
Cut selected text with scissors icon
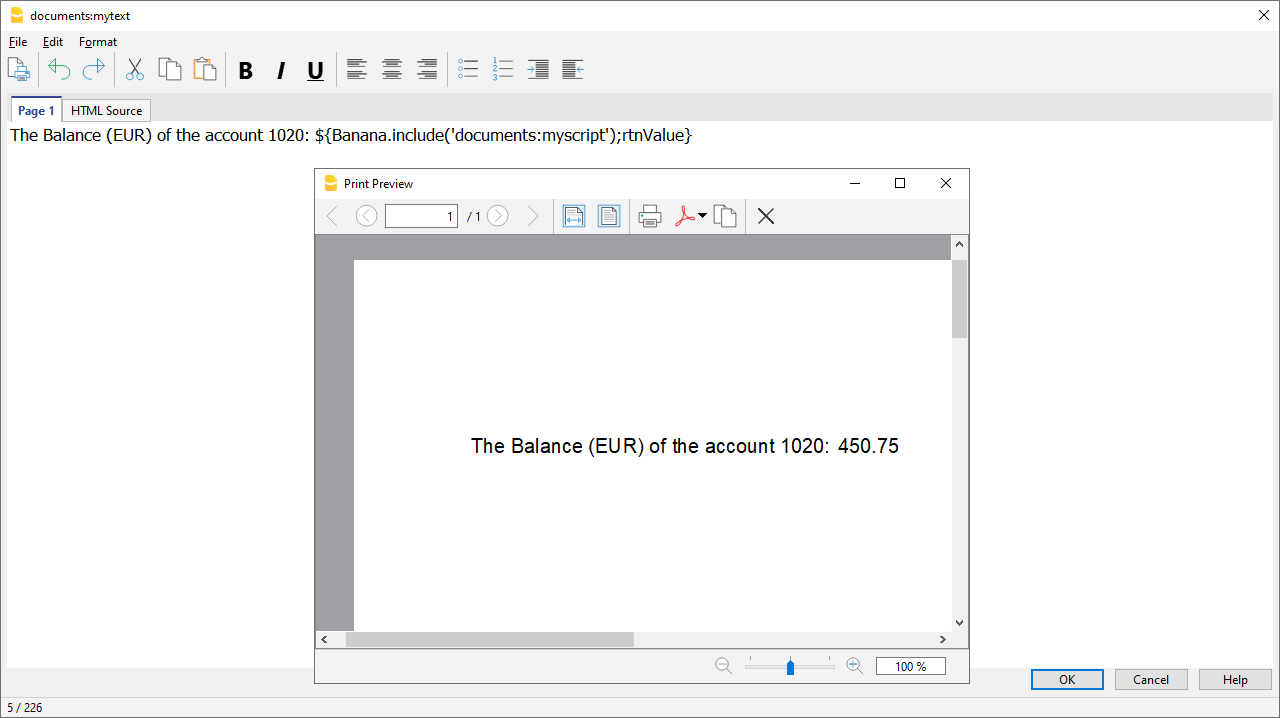[x=135, y=69]
